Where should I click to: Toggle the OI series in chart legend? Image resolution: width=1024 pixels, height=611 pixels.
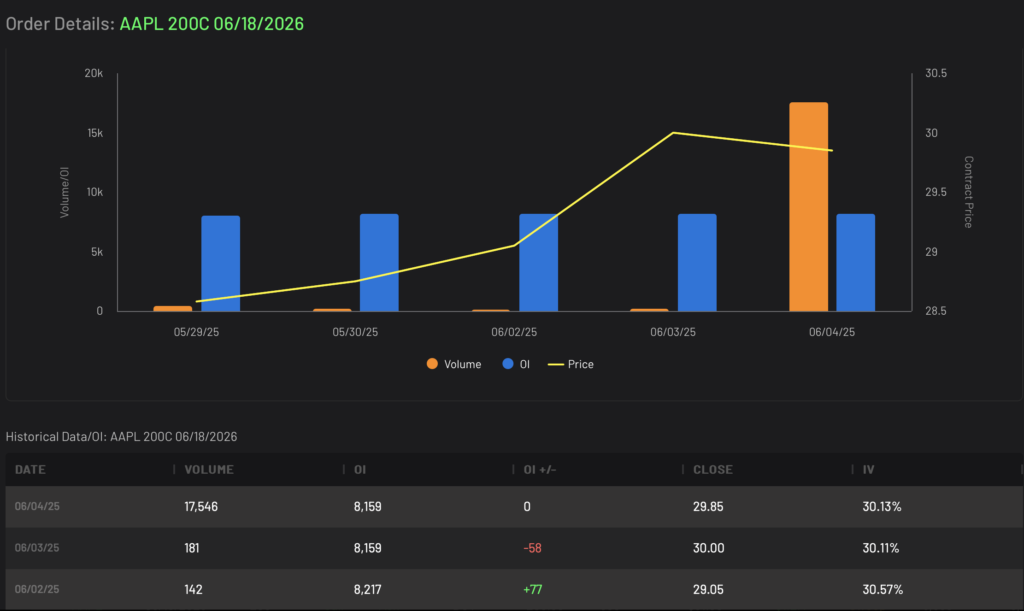tap(516, 364)
